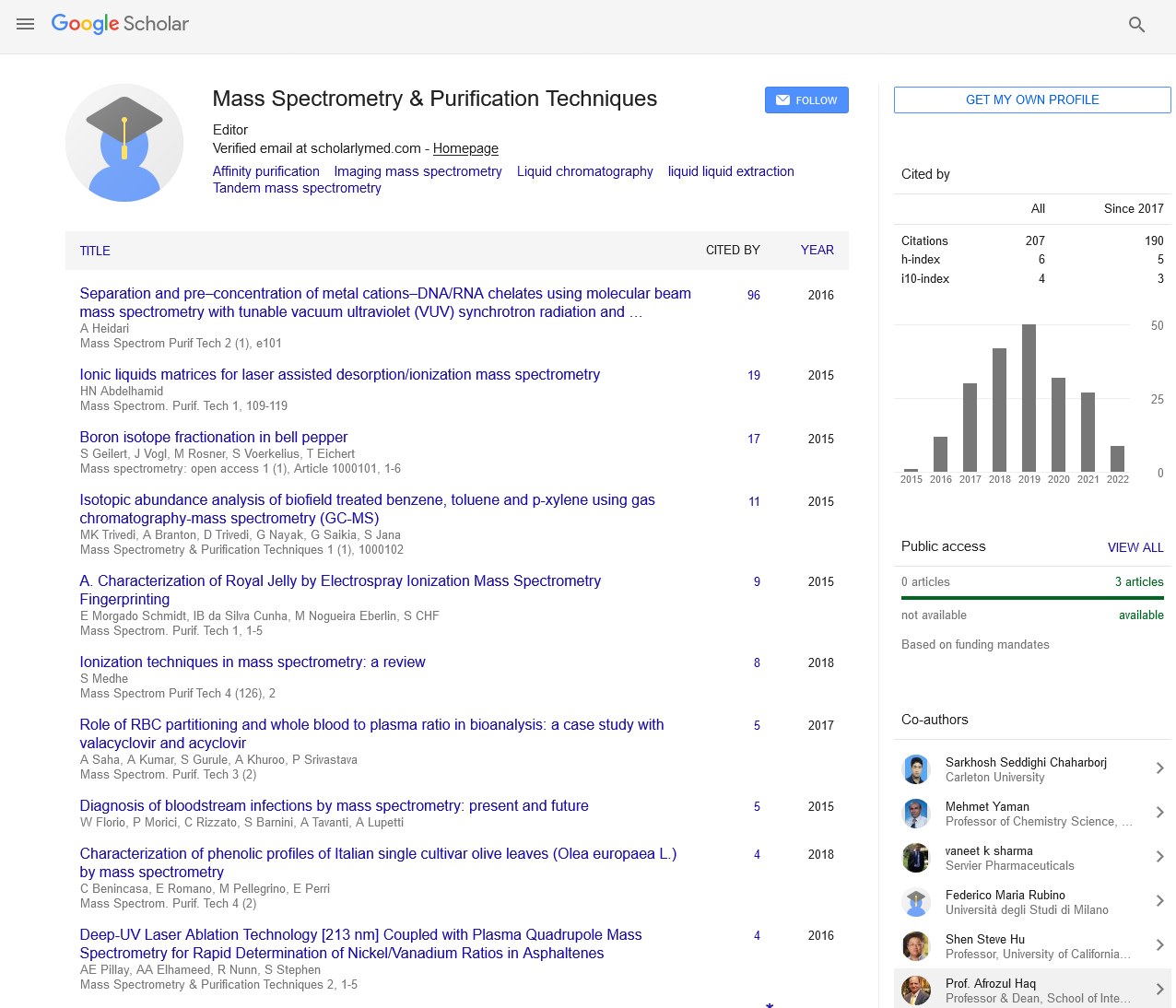Open Mehmet Yaman's avatar photo

[915, 813]
